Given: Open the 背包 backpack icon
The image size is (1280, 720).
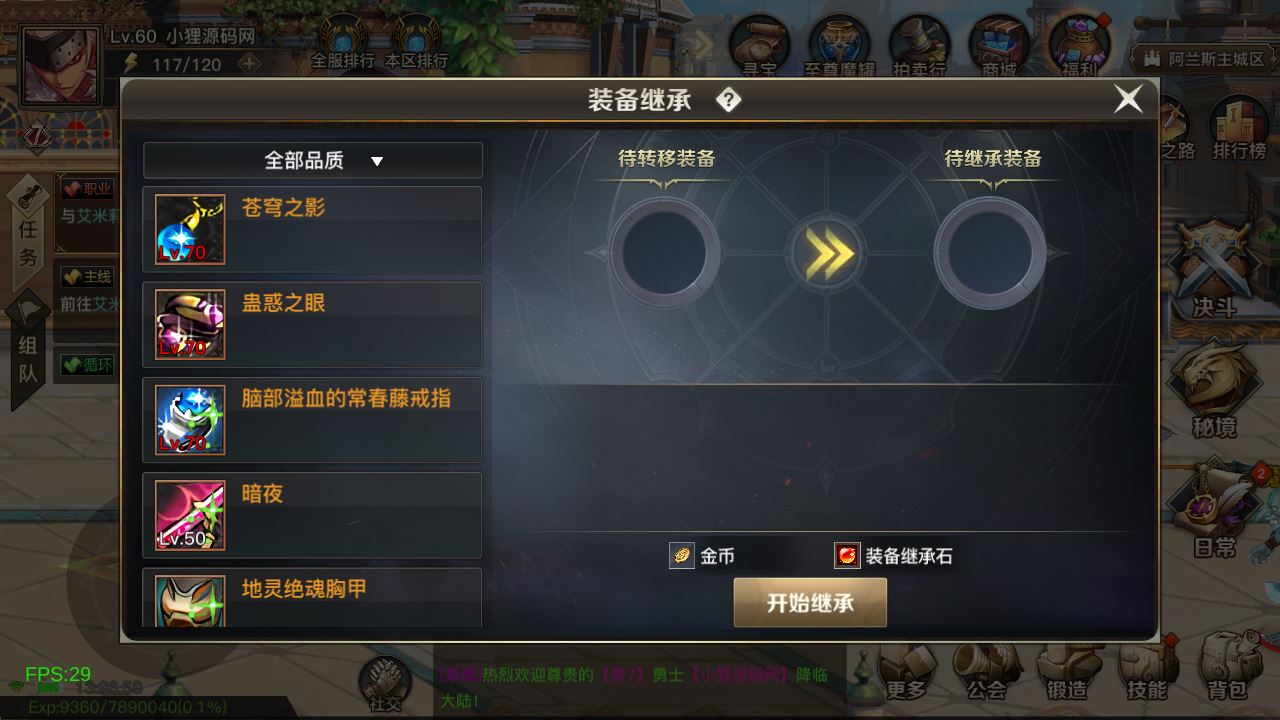Looking at the screenshot, I should pos(1228,672).
